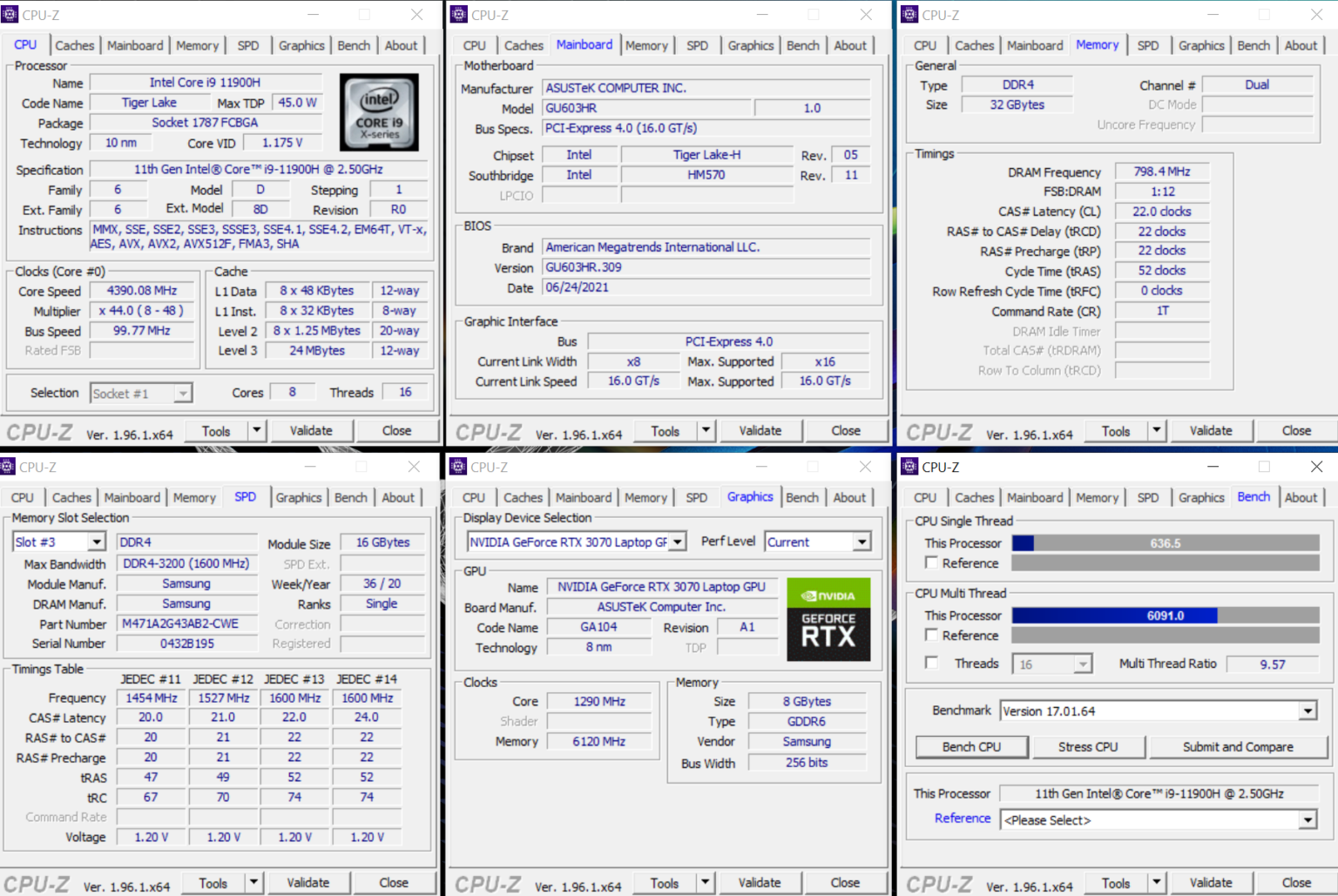Check the Threads checkbox in the Bench window
Viewport: 1338px width, 896px height.
point(931,664)
